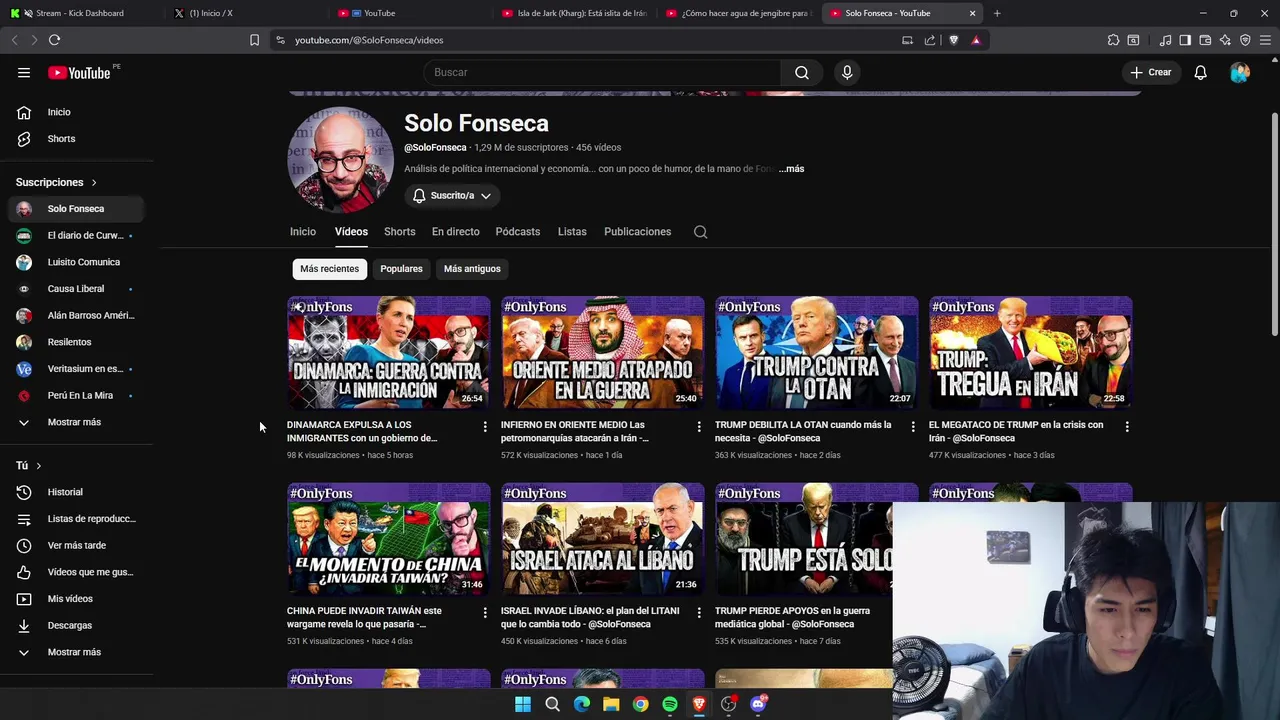The image size is (1280, 720).
Task: Click the Brave Shields lion icon
Action: pos(953,40)
